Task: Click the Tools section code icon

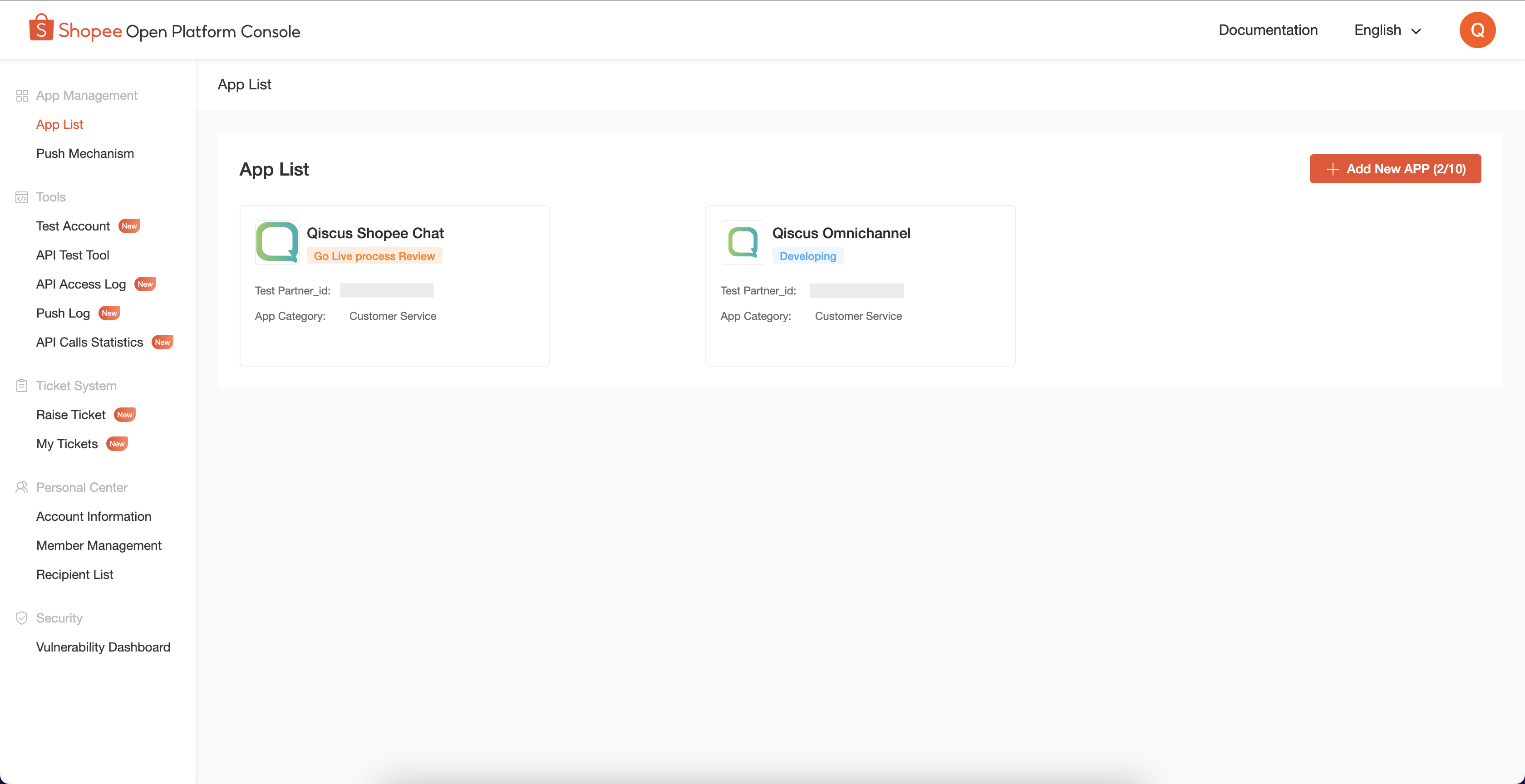Action: pos(22,198)
